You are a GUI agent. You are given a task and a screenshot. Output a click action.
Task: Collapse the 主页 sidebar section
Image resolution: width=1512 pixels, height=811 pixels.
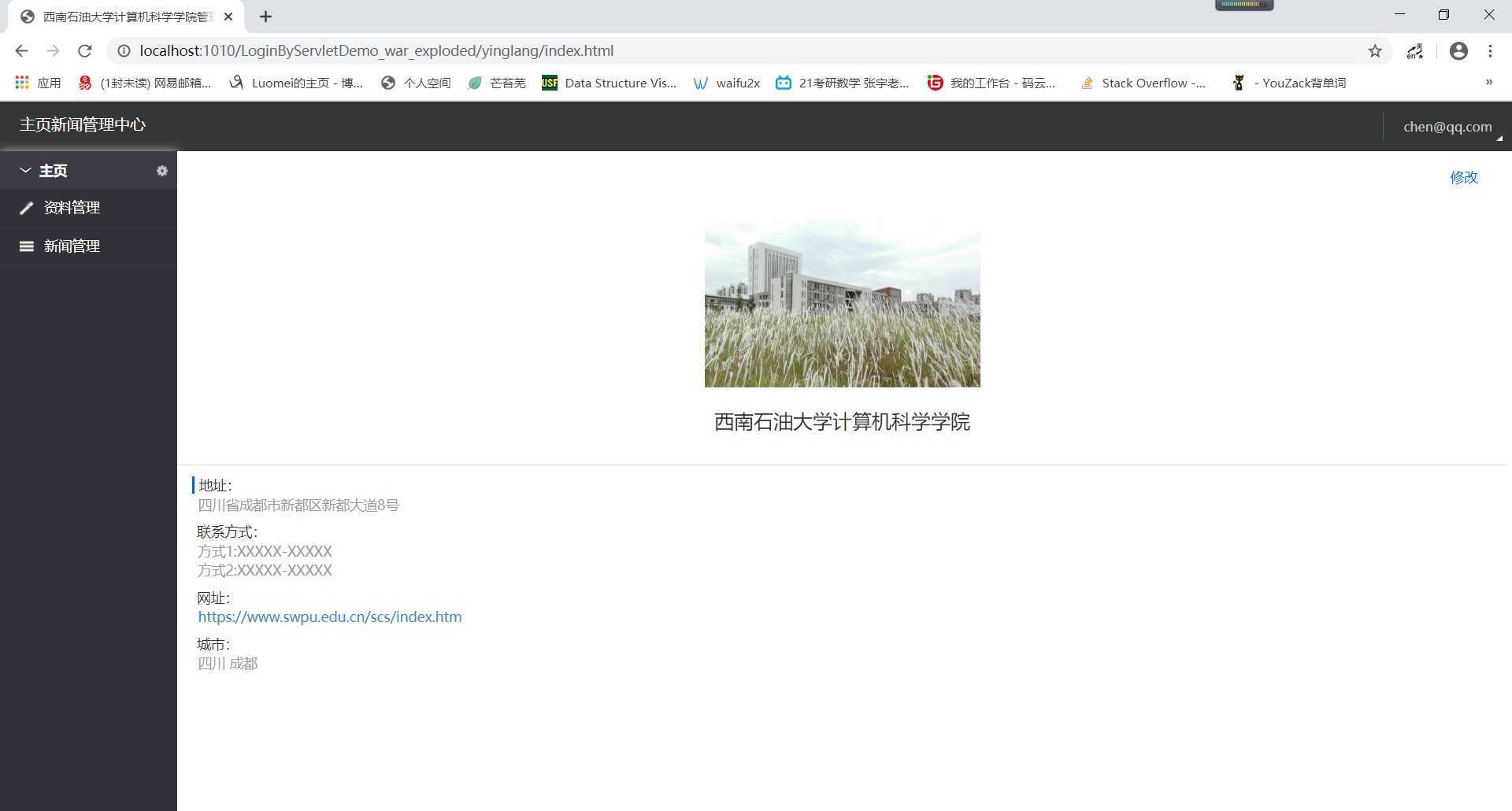(x=25, y=170)
